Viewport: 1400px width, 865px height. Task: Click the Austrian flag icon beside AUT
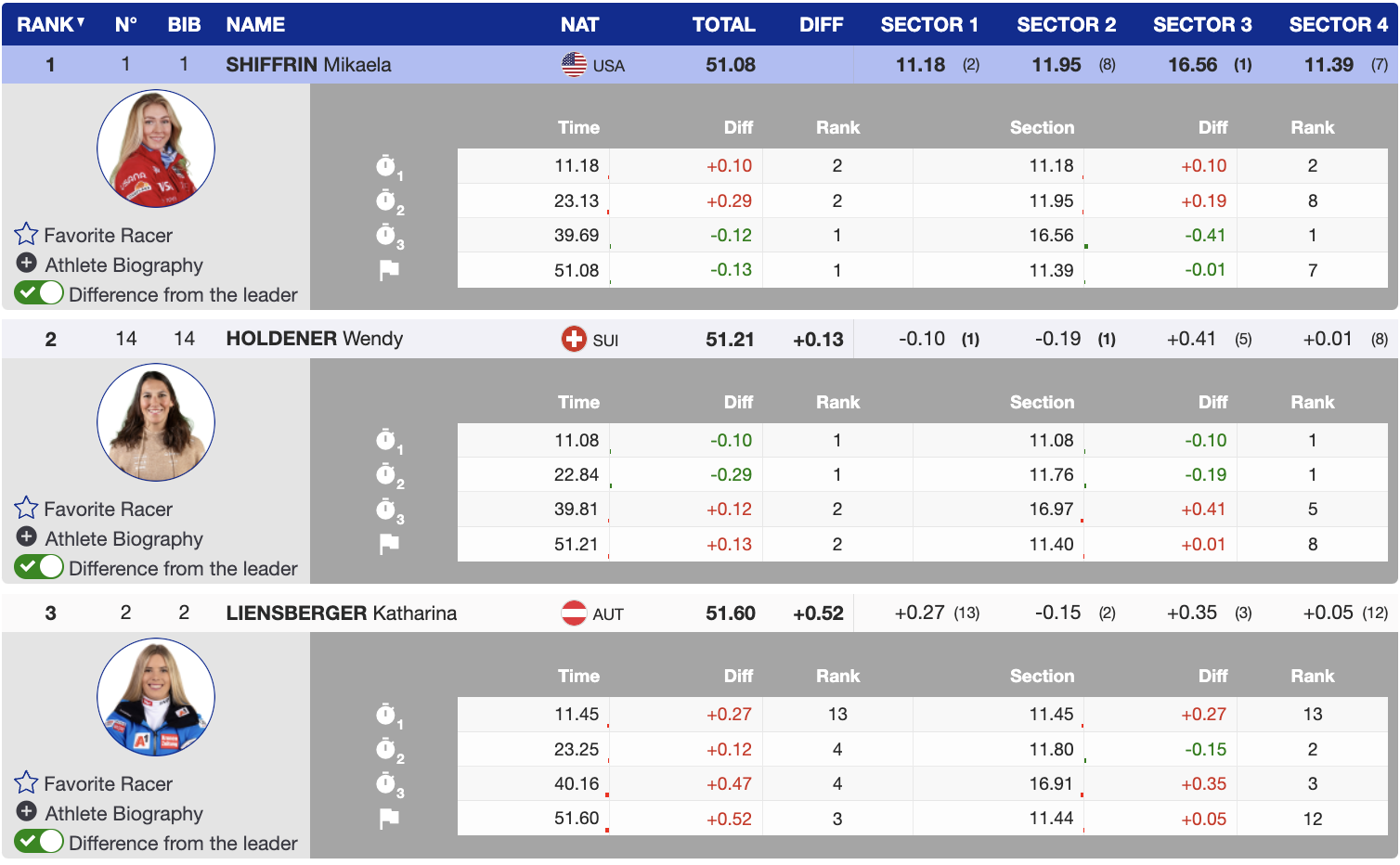pos(574,613)
